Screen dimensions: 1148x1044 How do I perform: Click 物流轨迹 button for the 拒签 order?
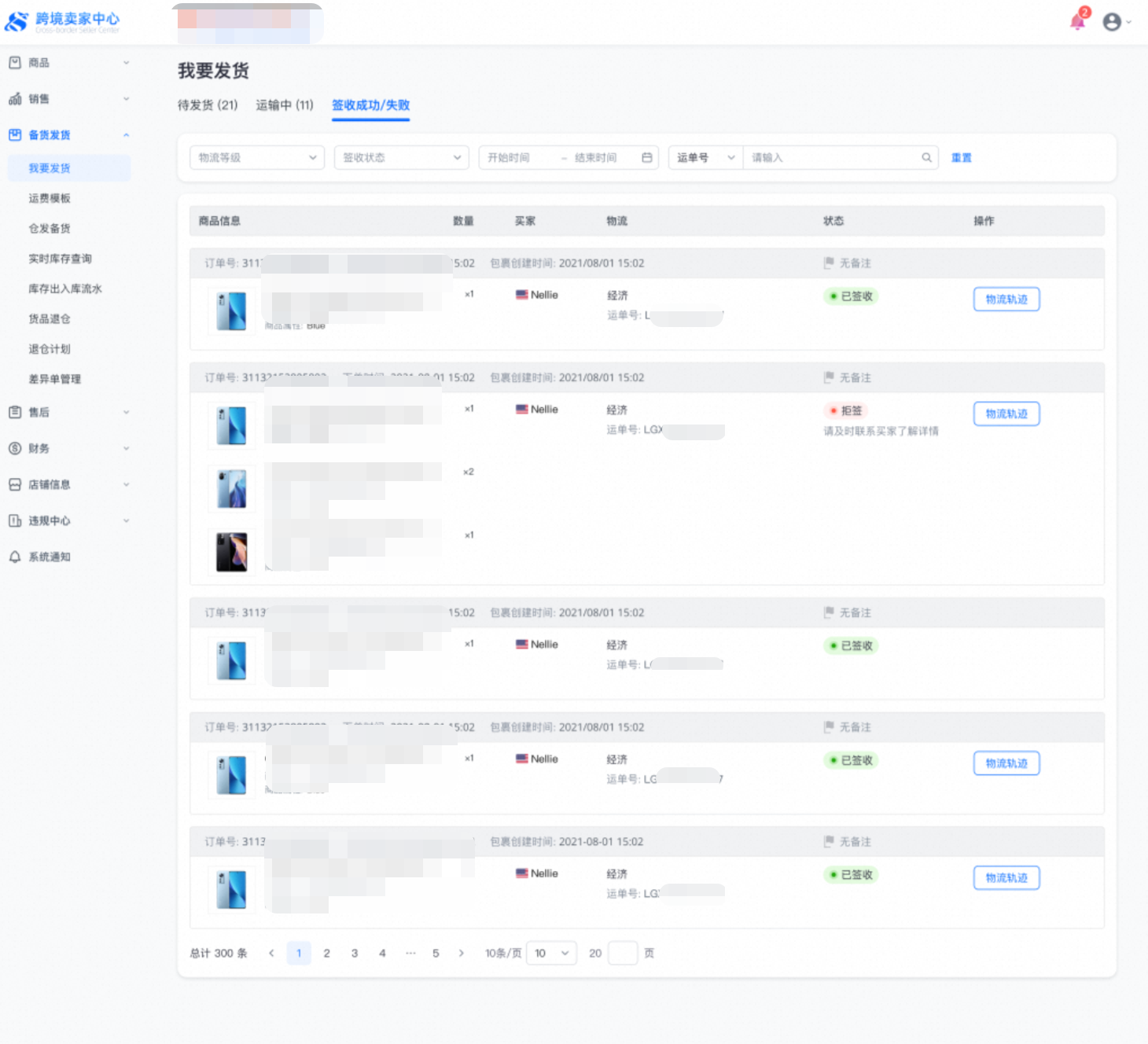(x=1006, y=414)
